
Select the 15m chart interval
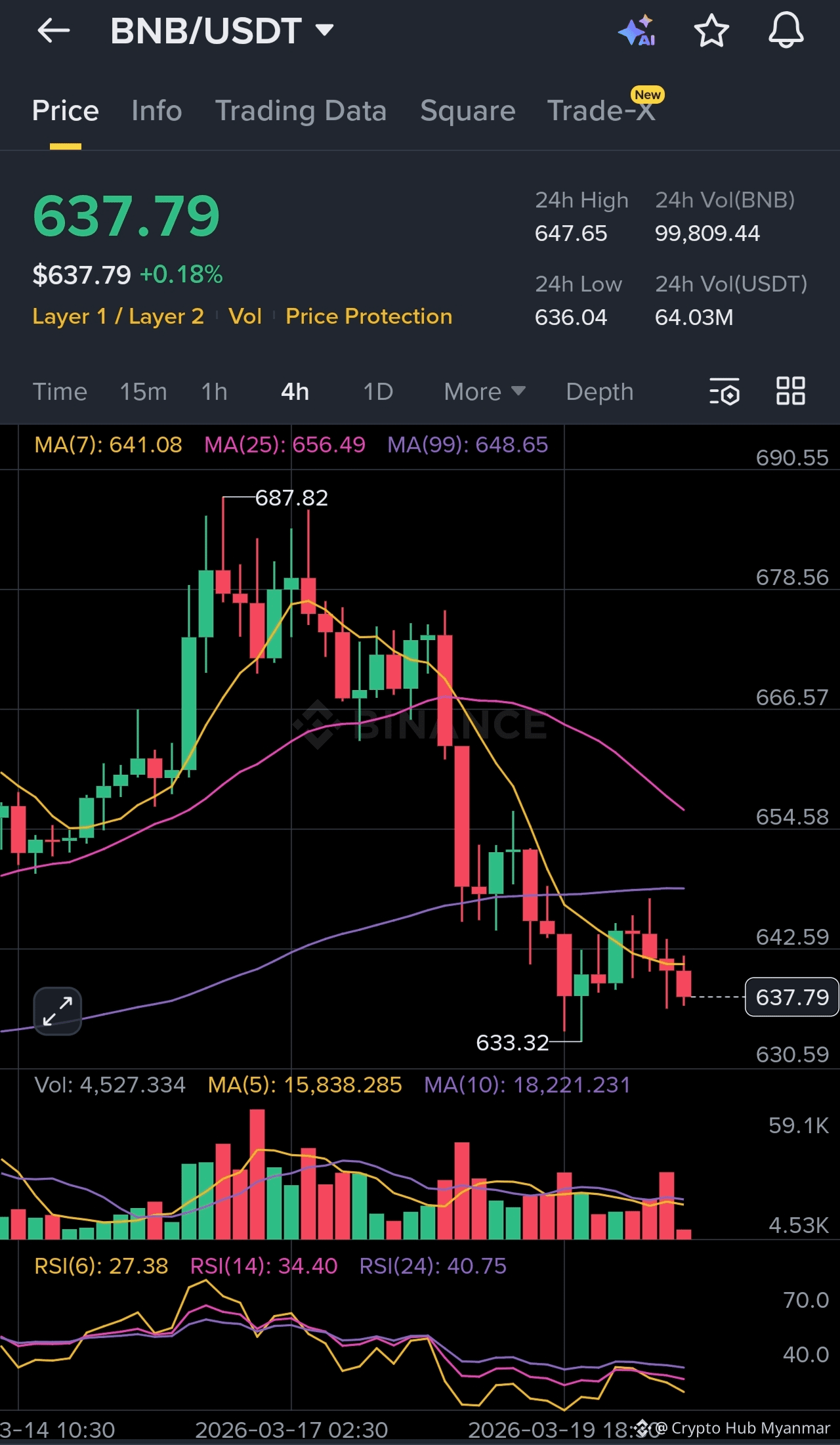tap(143, 392)
